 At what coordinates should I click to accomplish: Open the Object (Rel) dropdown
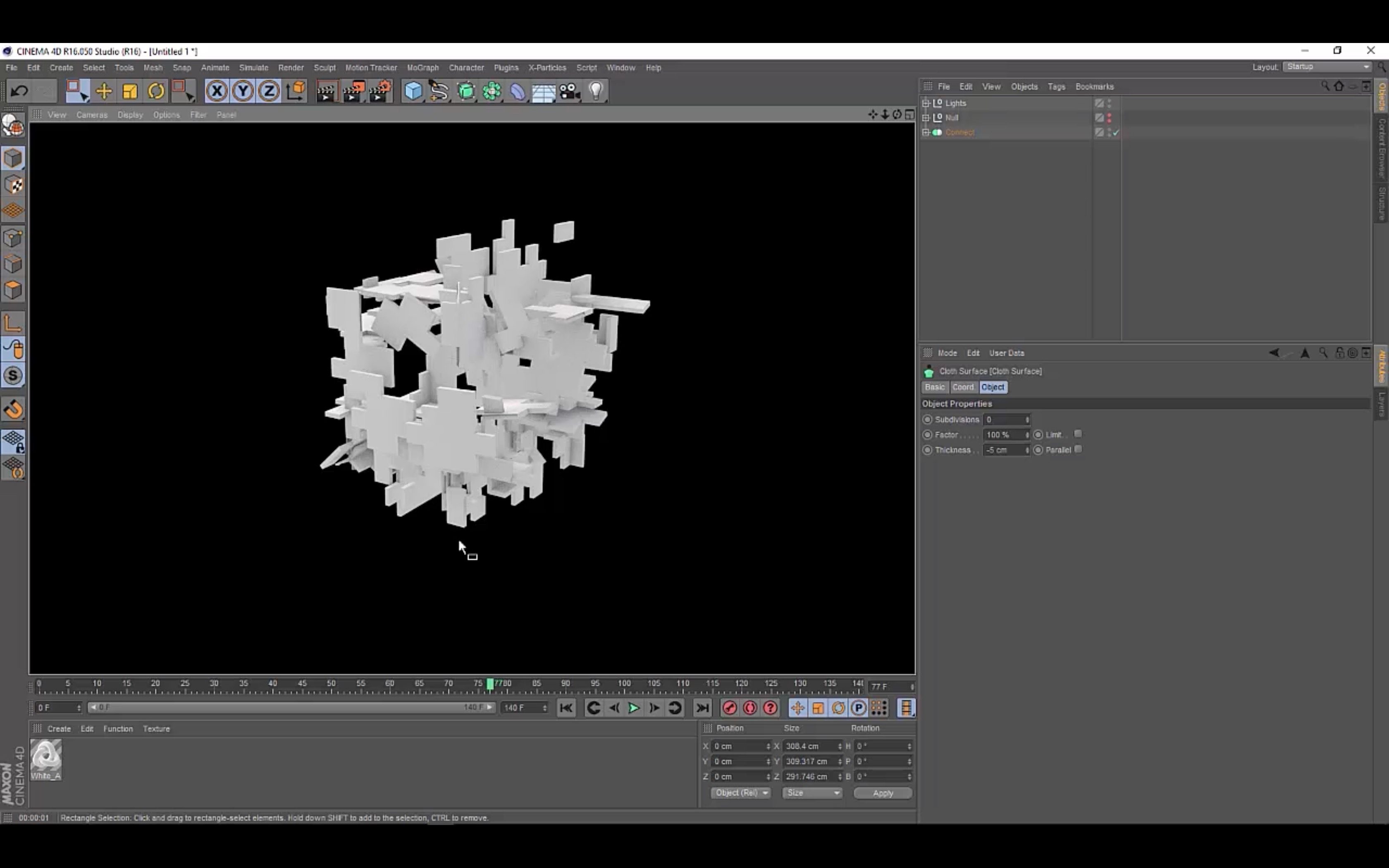[741, 793]
